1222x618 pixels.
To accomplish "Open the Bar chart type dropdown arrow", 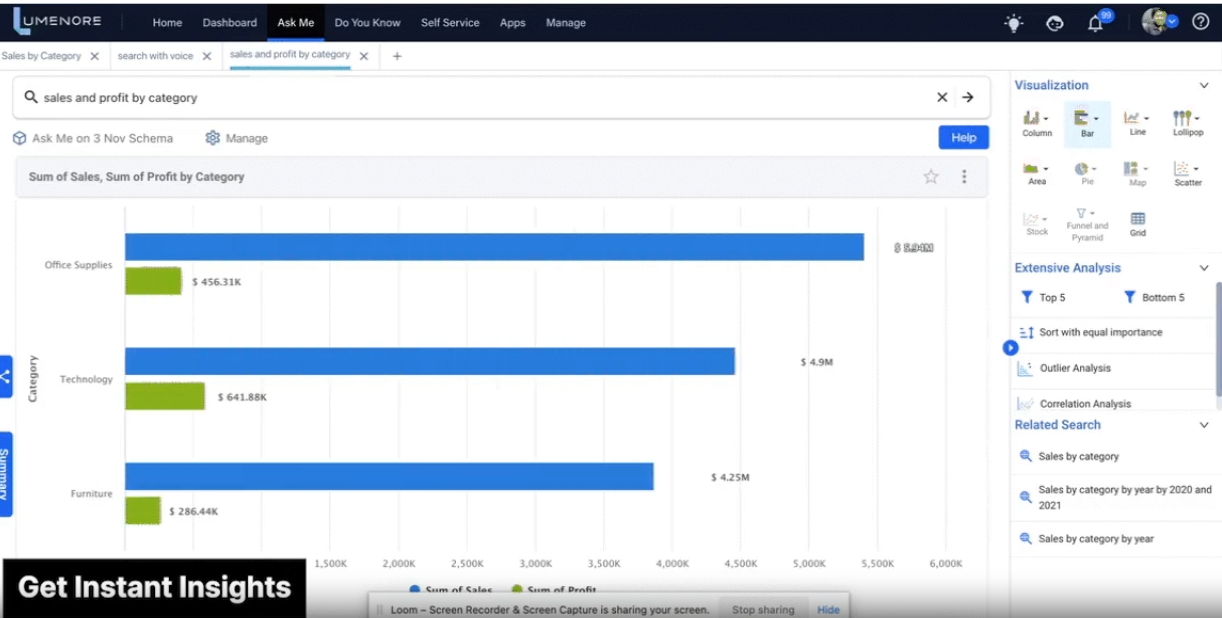I will click(1098, 118).
